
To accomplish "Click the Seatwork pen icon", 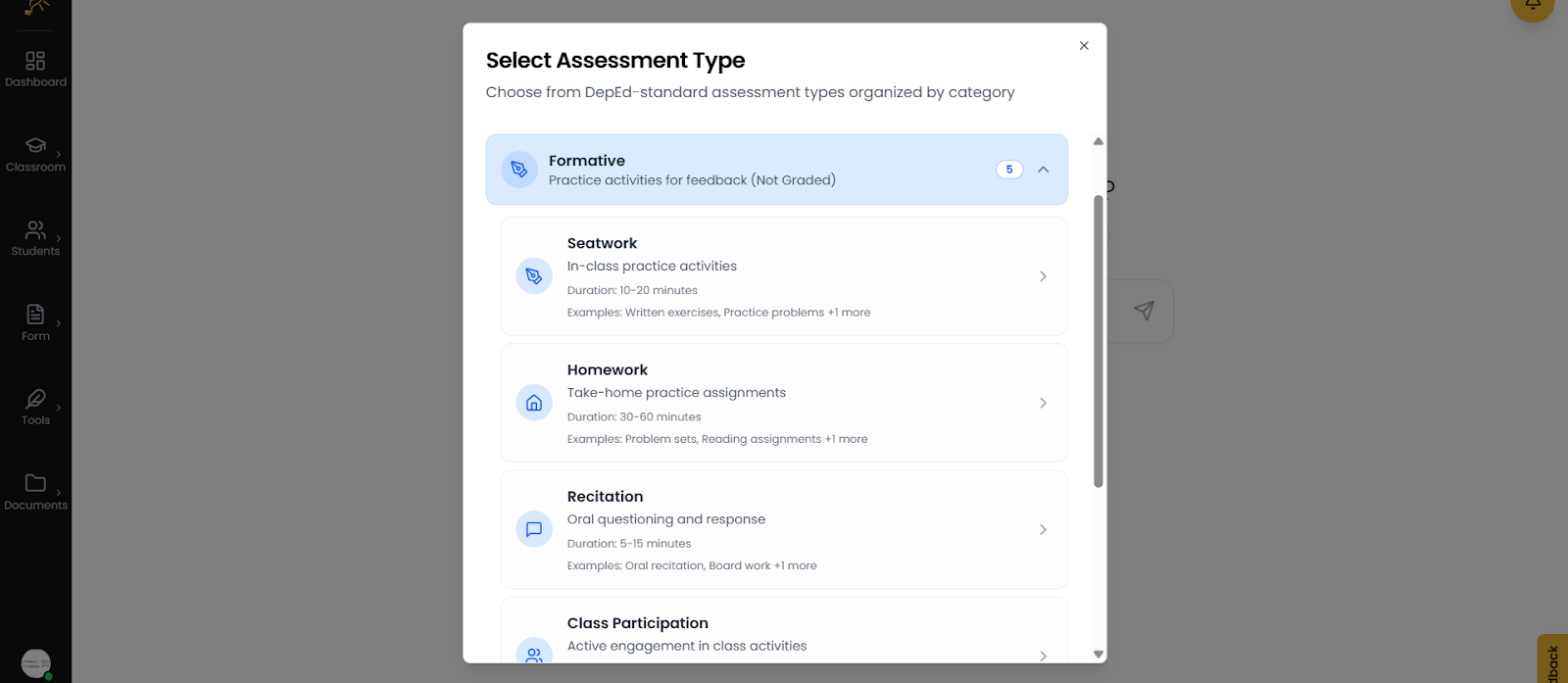I will [x=534, y=276].
